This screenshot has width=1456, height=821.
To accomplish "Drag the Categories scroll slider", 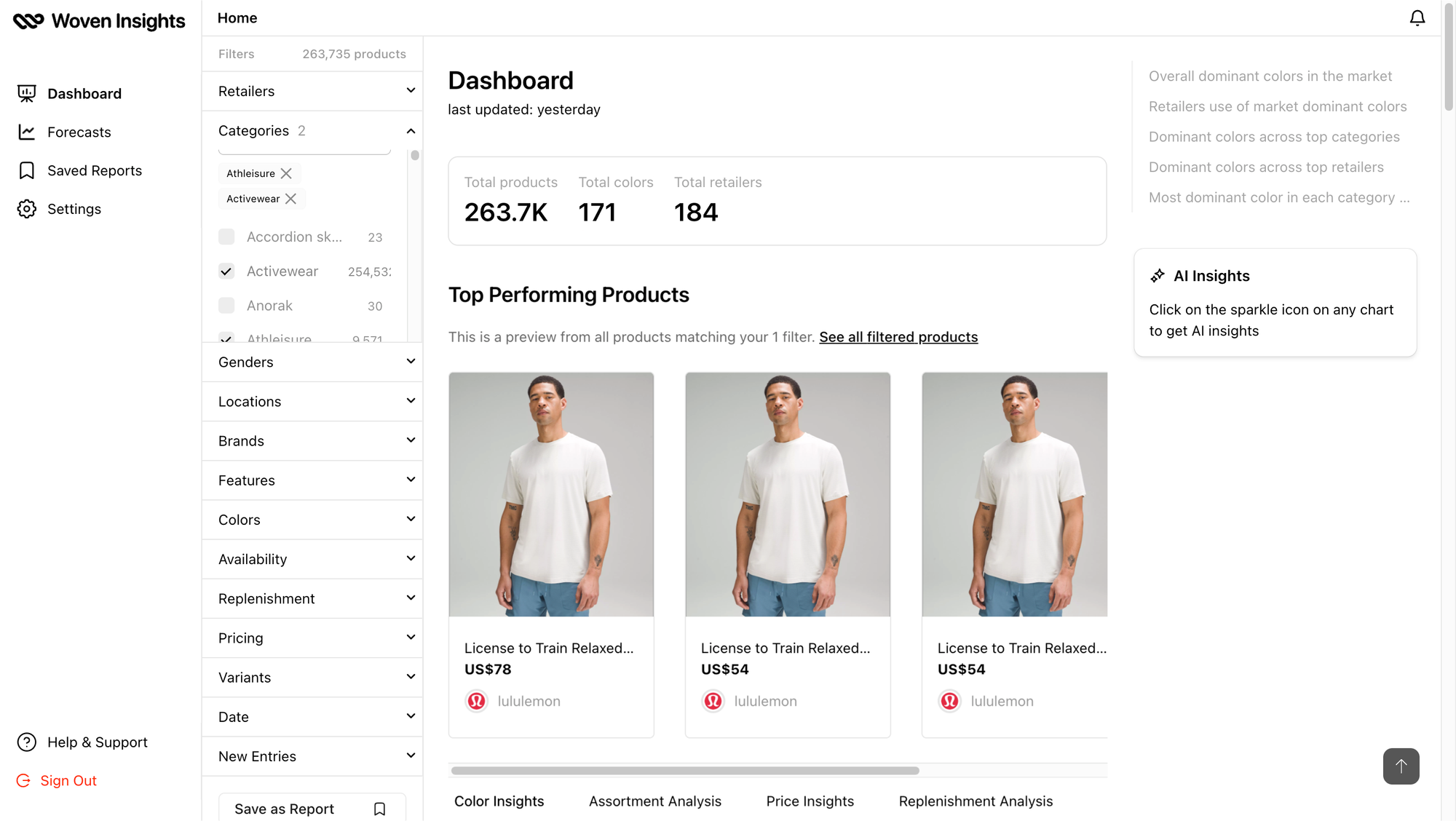I will tap(414, 155).
